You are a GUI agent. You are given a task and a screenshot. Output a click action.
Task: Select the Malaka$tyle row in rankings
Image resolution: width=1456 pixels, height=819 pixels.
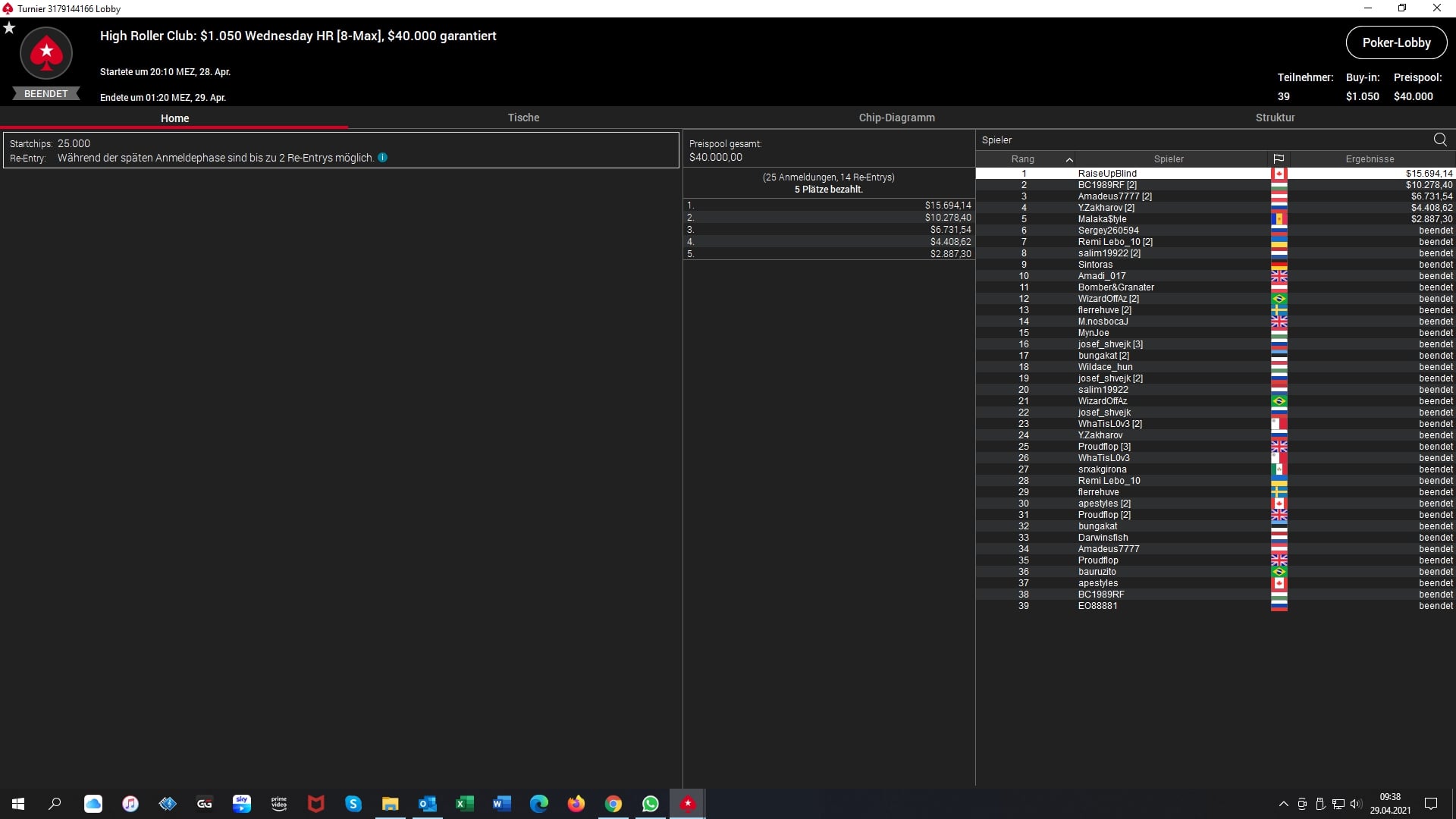point(1102,219)
